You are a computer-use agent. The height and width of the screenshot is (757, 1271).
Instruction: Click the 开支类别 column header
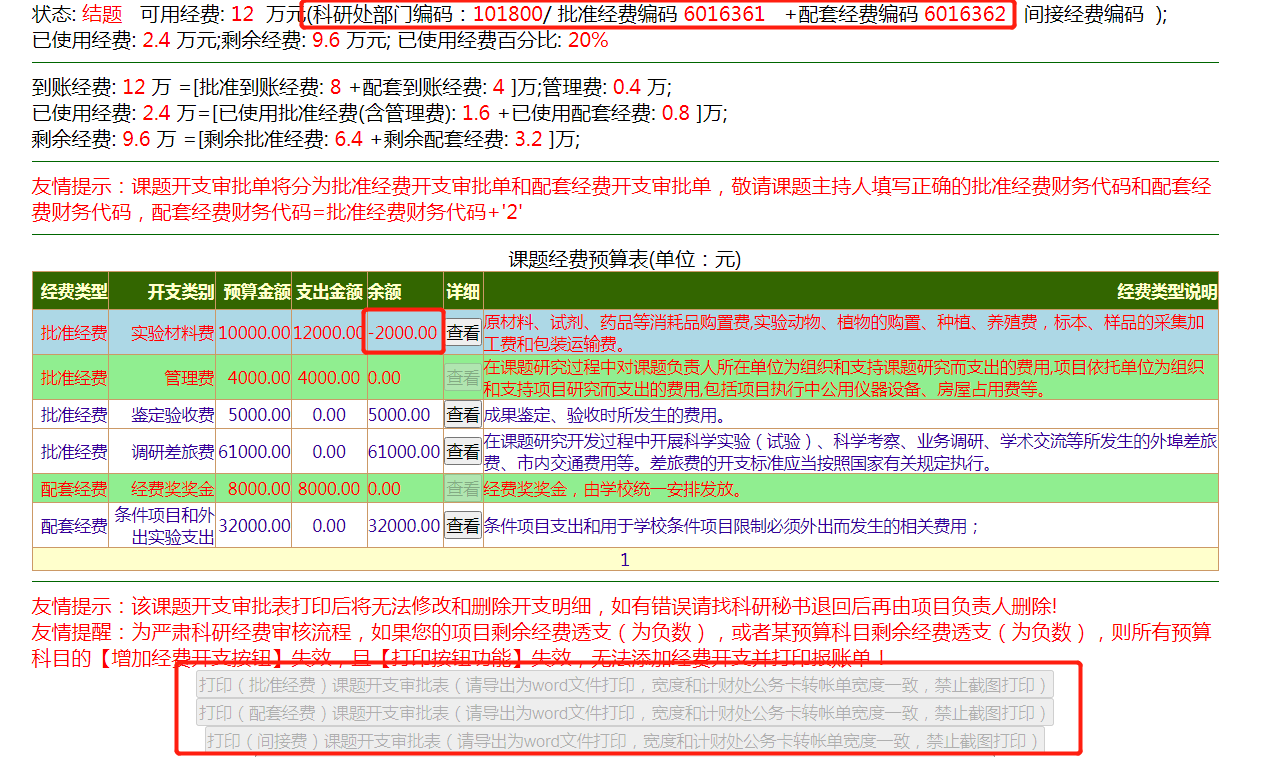click(180, 292)
